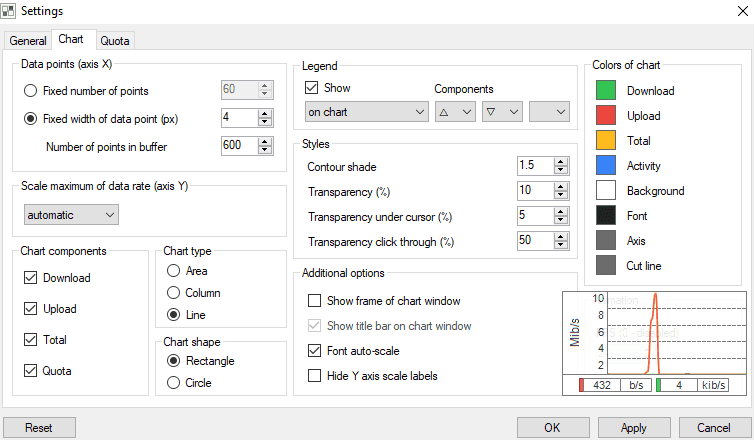Switch to the General tab

click(28, 41)
